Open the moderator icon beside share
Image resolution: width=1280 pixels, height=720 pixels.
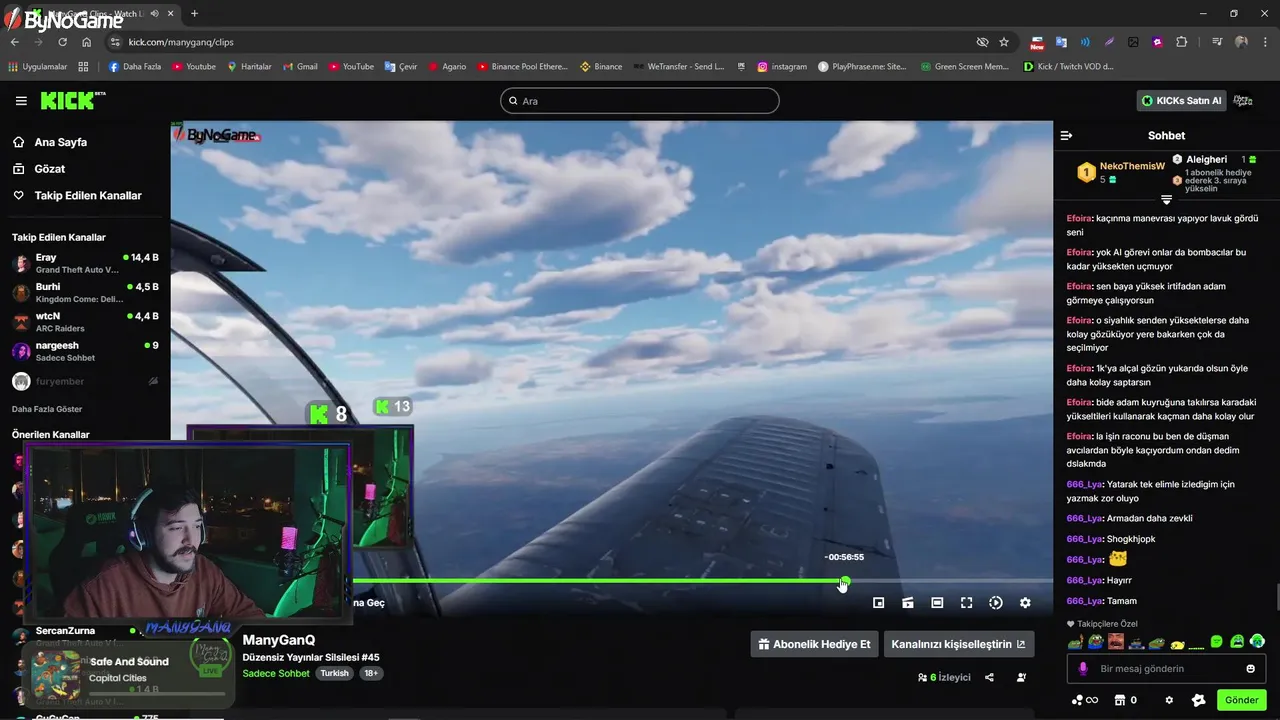click(x=1021, y=677)
